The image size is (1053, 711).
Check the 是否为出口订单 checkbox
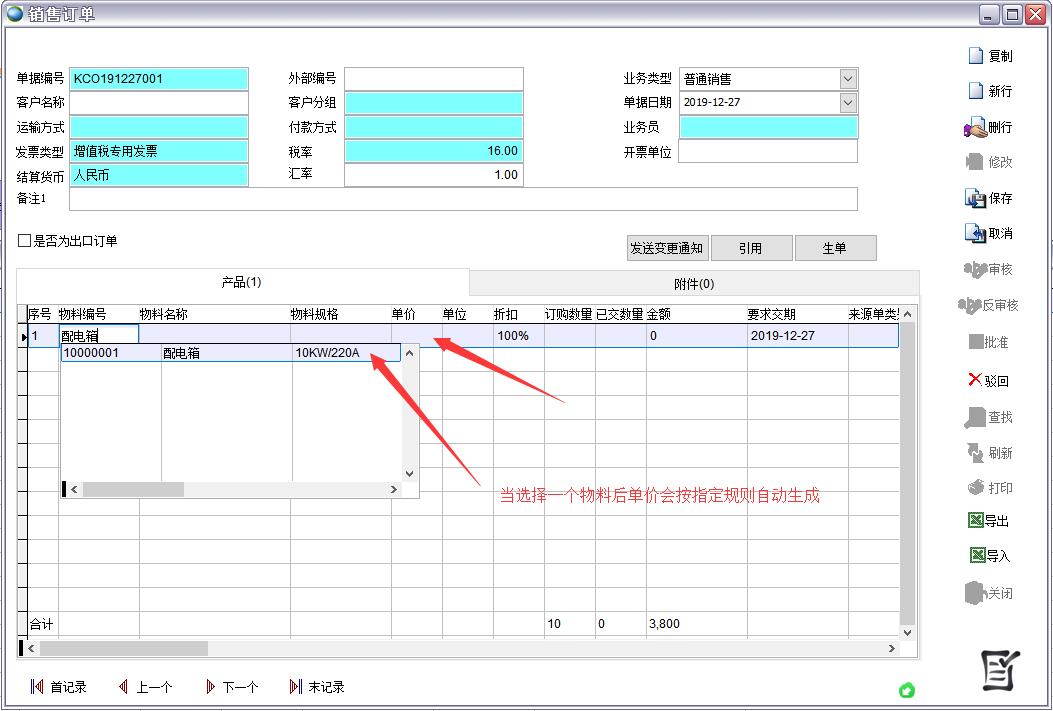pos(25,241)
